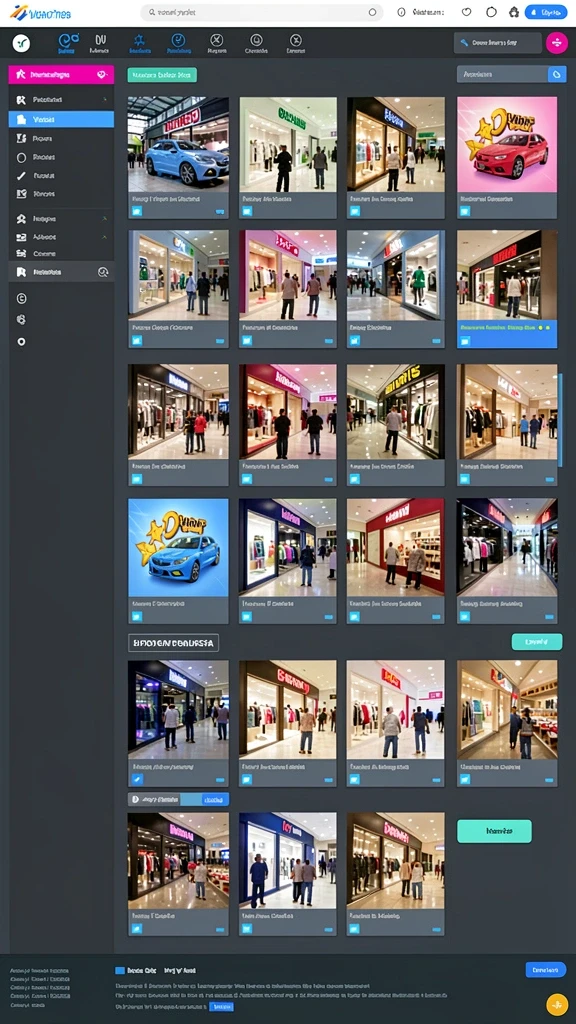Click the blue square icon under the blue-background car card
Image resolution: width=576 pixels, height=1024 pixels.
pos(136,616)
